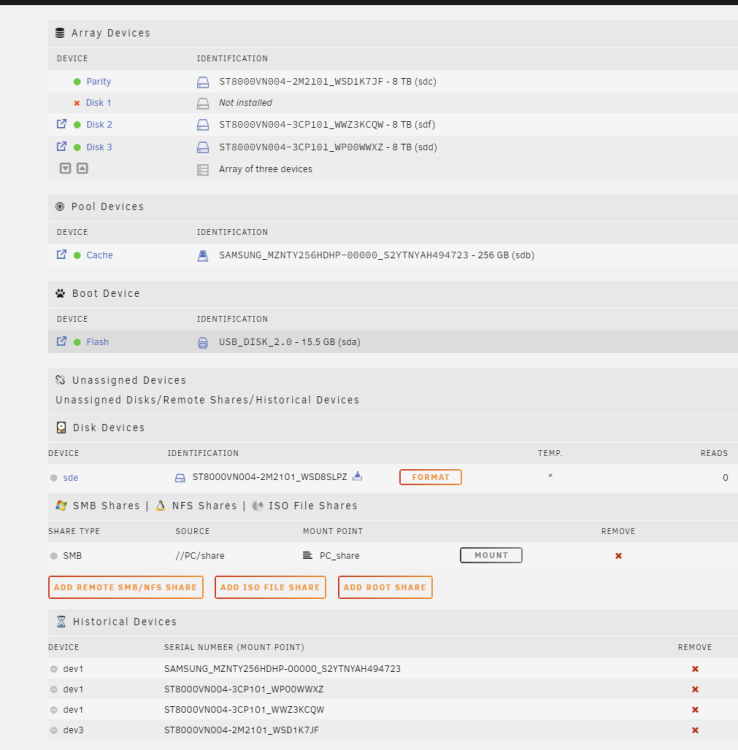This screenshot has height=750, width=738.
Task: Select the PC_share mount point text
Action: (340, 556)
